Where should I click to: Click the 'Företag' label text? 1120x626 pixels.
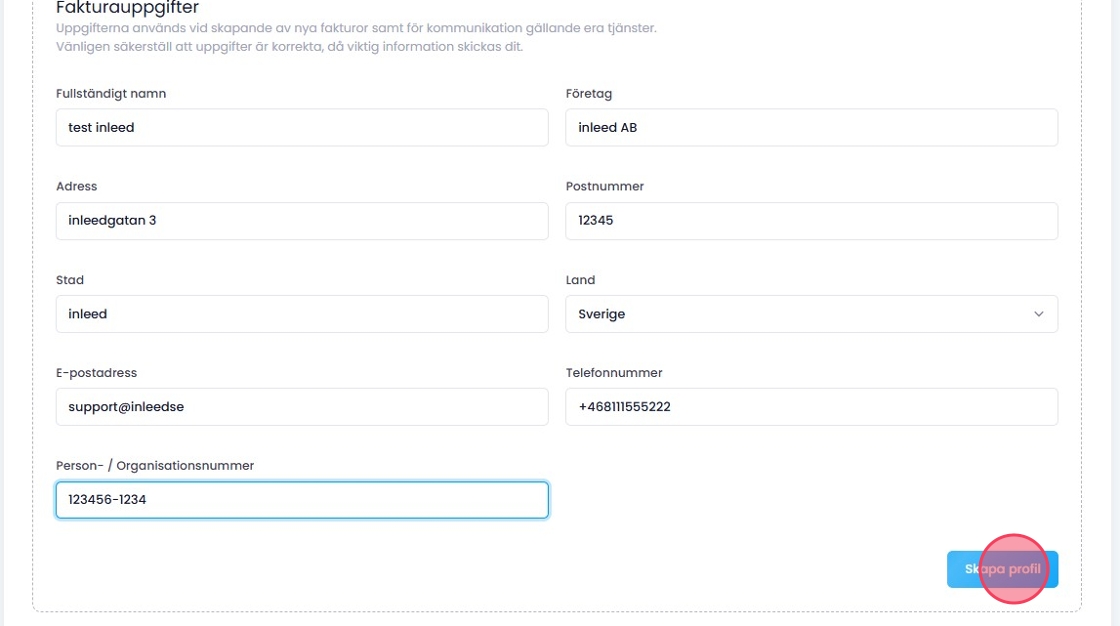pos(589,94)
